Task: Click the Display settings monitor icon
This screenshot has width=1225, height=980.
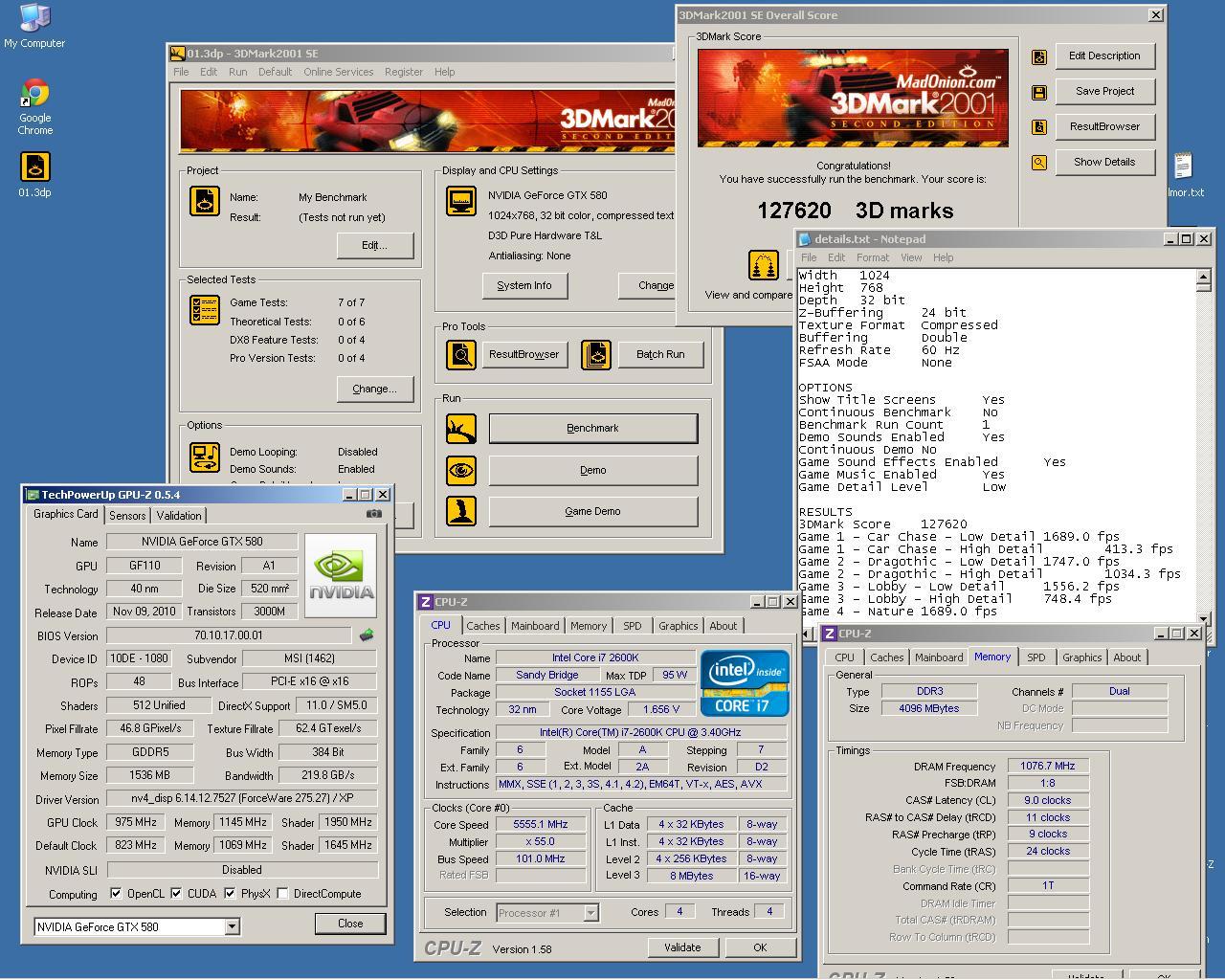Action: tap(461, 201)
